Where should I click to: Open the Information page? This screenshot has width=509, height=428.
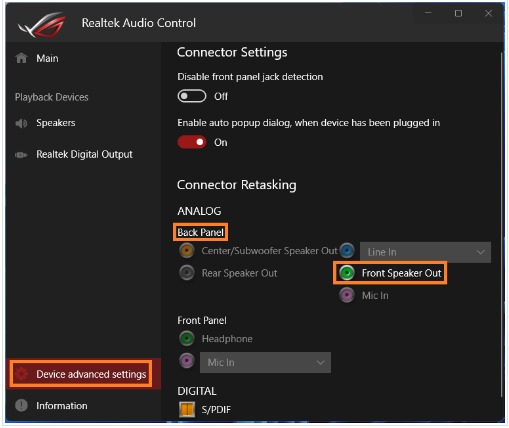click(83, 406)
